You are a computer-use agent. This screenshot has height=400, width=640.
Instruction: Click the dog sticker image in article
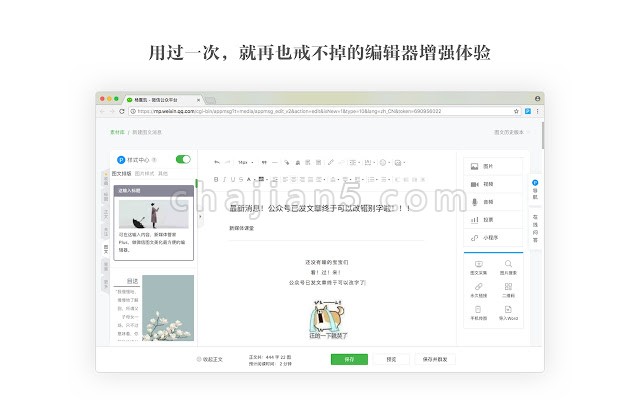[x=328, y=319]
